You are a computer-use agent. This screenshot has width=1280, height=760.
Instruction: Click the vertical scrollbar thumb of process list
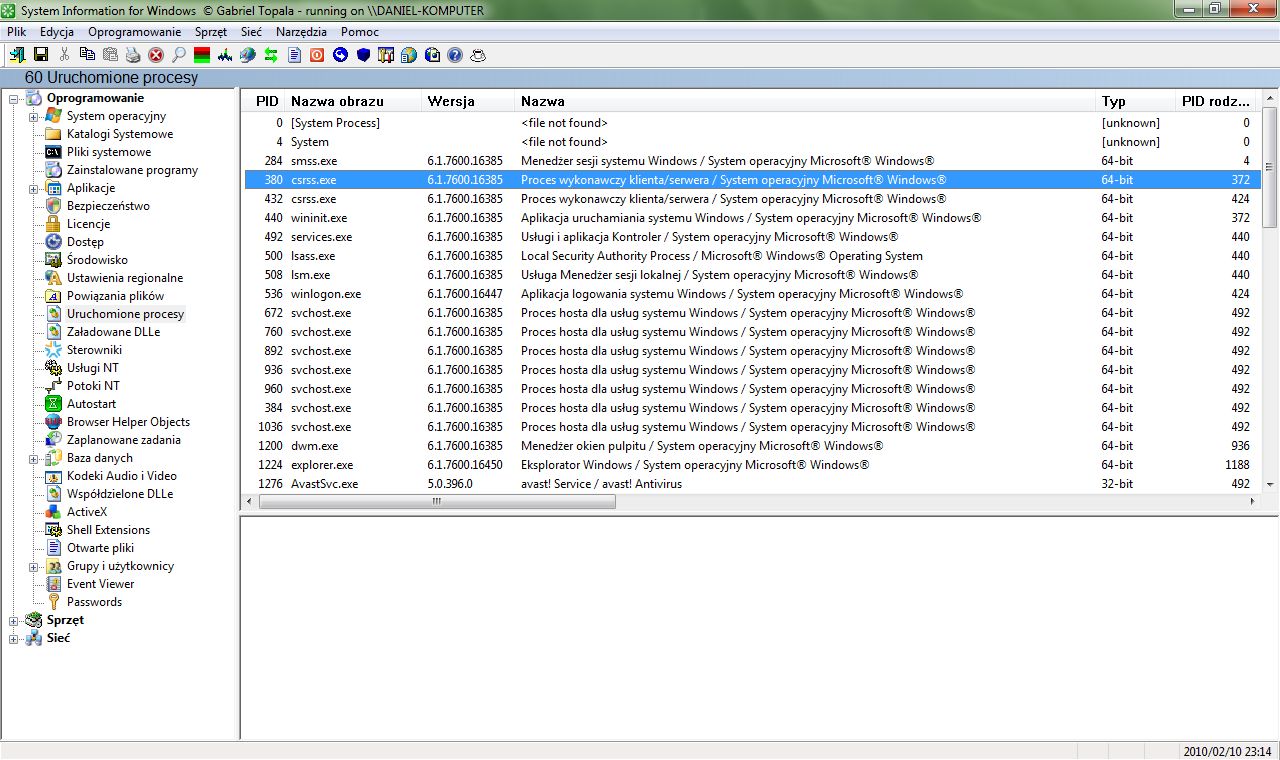click(1270, 167)
